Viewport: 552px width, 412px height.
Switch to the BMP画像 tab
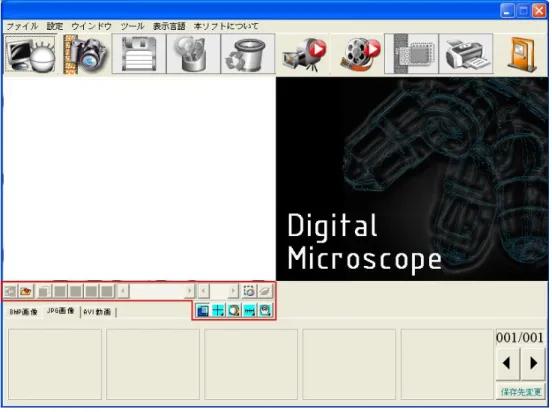(23, 312)
